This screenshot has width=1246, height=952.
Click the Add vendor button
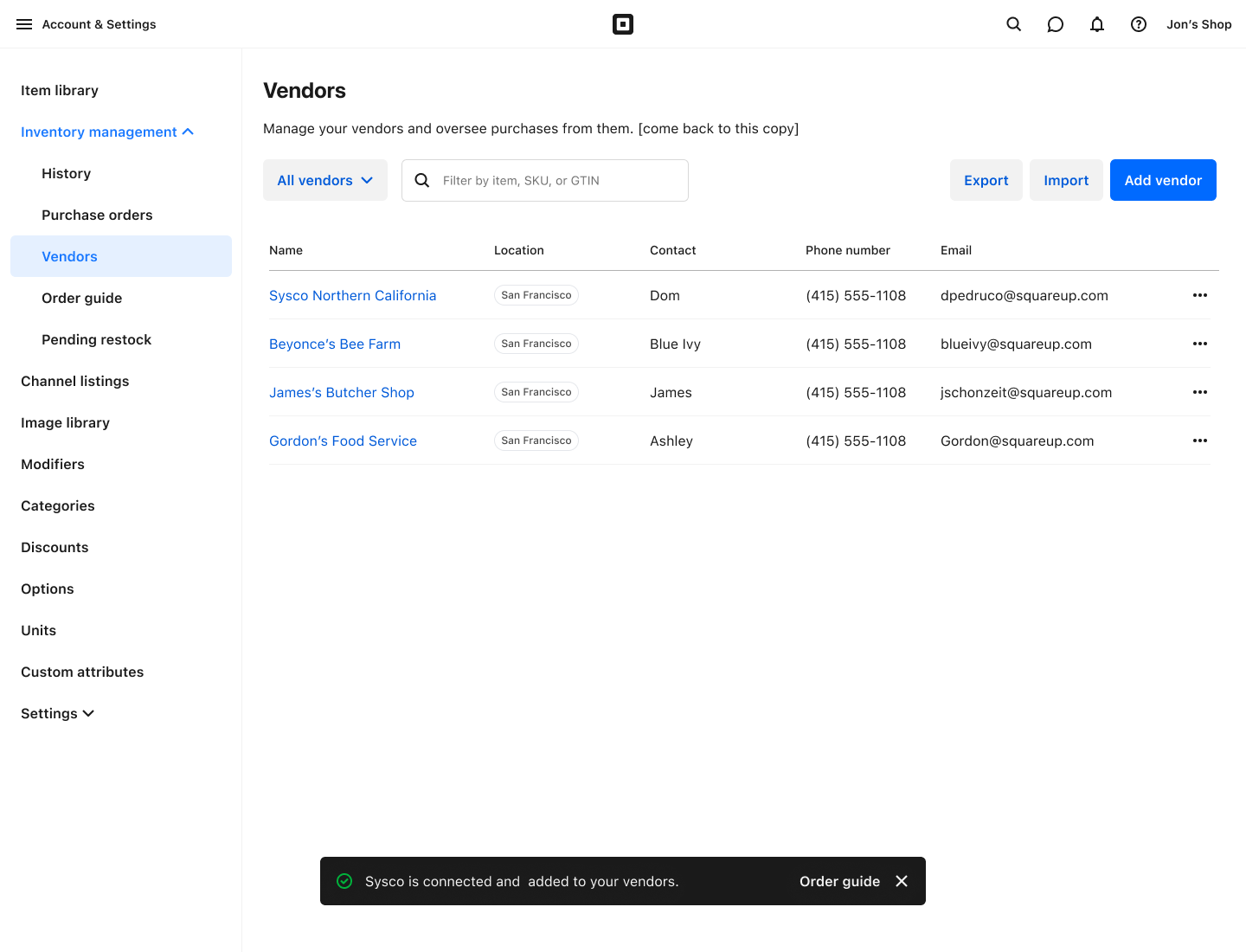point(1163,180)
